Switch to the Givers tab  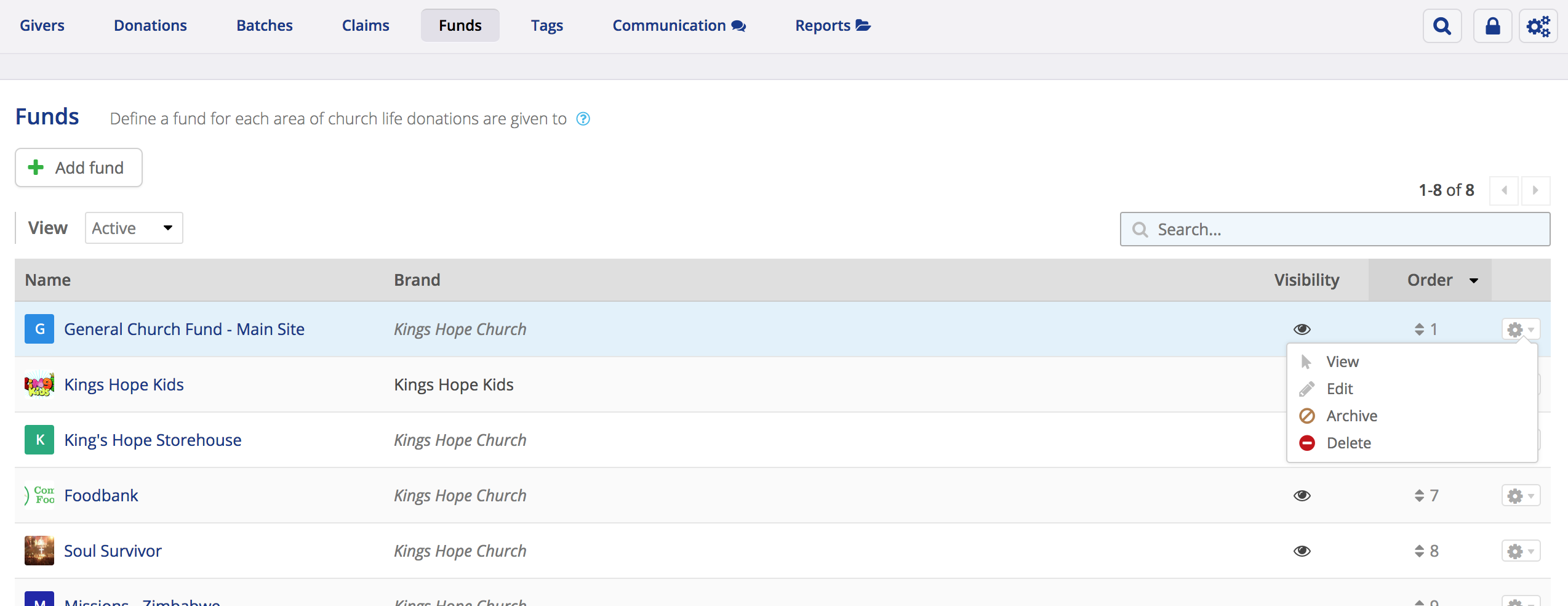(42, 25)
